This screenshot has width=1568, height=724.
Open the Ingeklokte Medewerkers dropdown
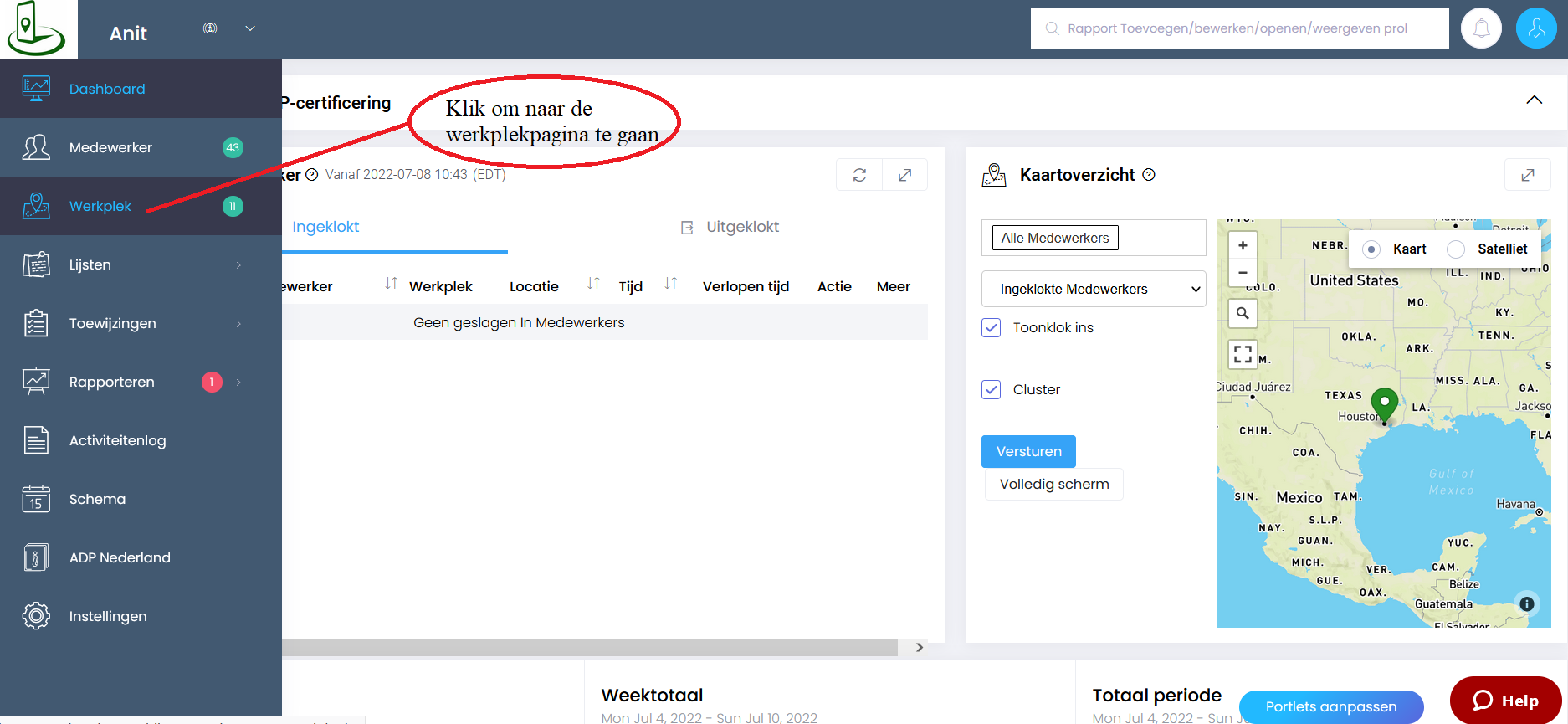[x=1094, y=289]
